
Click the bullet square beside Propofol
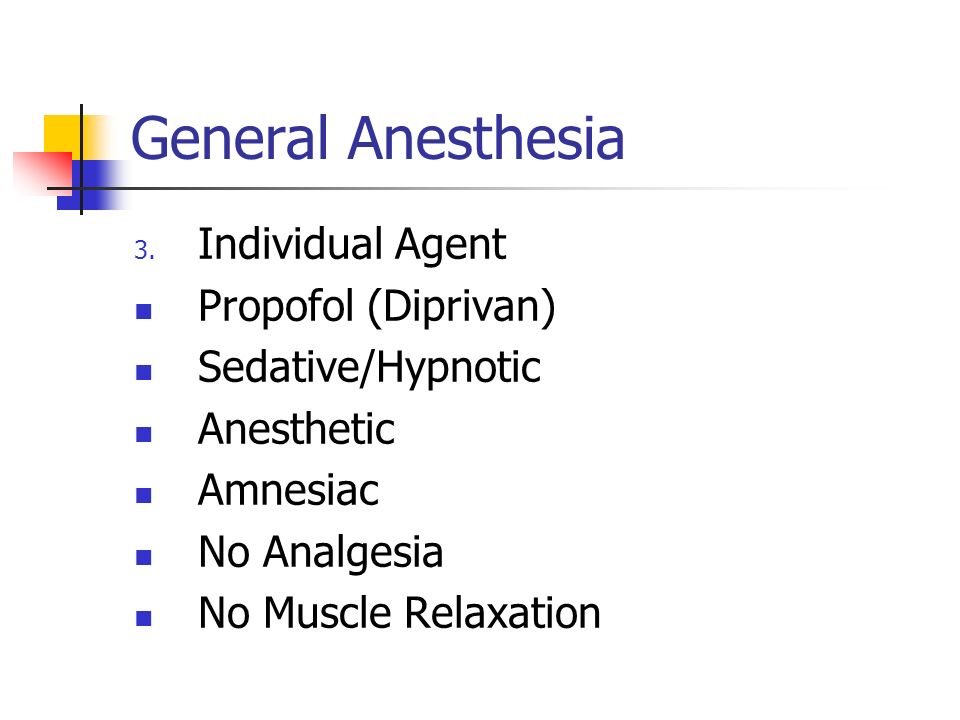(143, 312)
